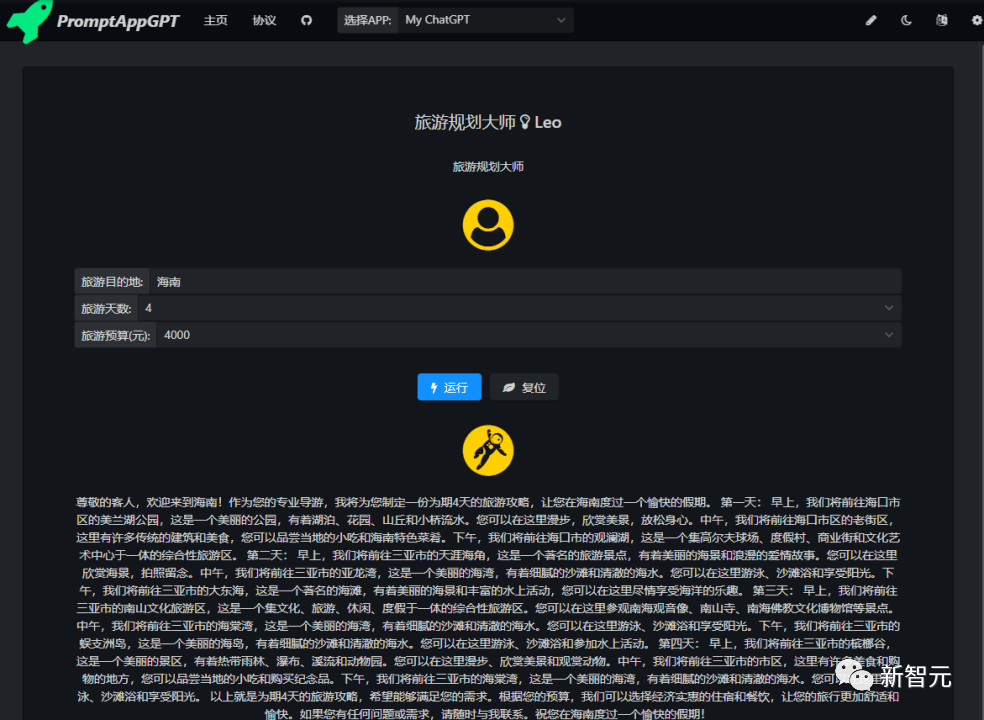Open the 选择APP dropdown showing My ChatGPT
984x720 pixels.
(485, 19)
